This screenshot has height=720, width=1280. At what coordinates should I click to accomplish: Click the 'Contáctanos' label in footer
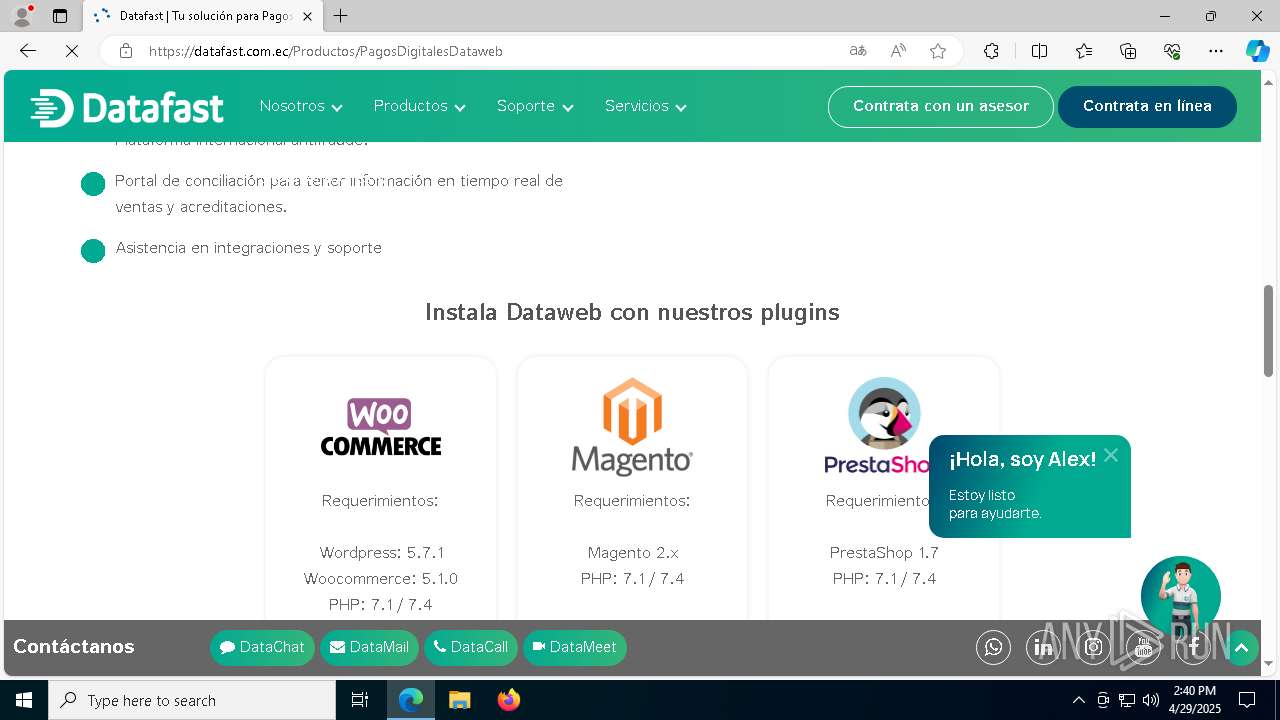(x=74, y=647)
